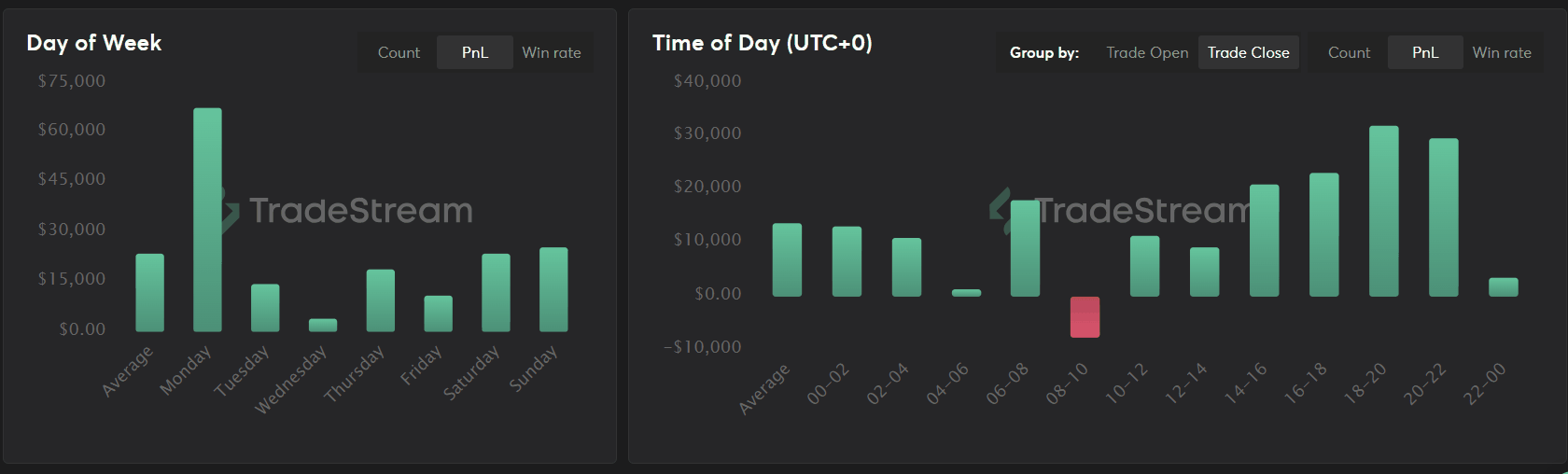
Task: Click the 20–22 time slot bar
Action: (x=1443, y=217)
